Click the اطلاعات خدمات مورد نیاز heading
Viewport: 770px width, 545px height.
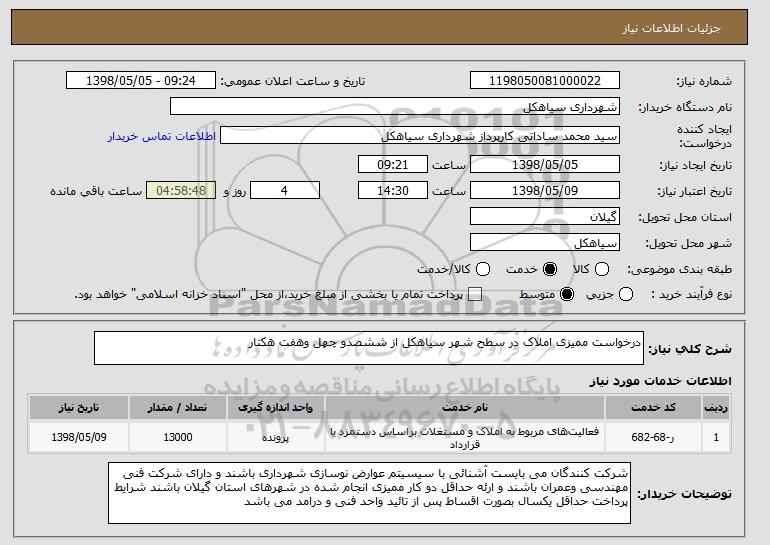[x=660, y=381]
